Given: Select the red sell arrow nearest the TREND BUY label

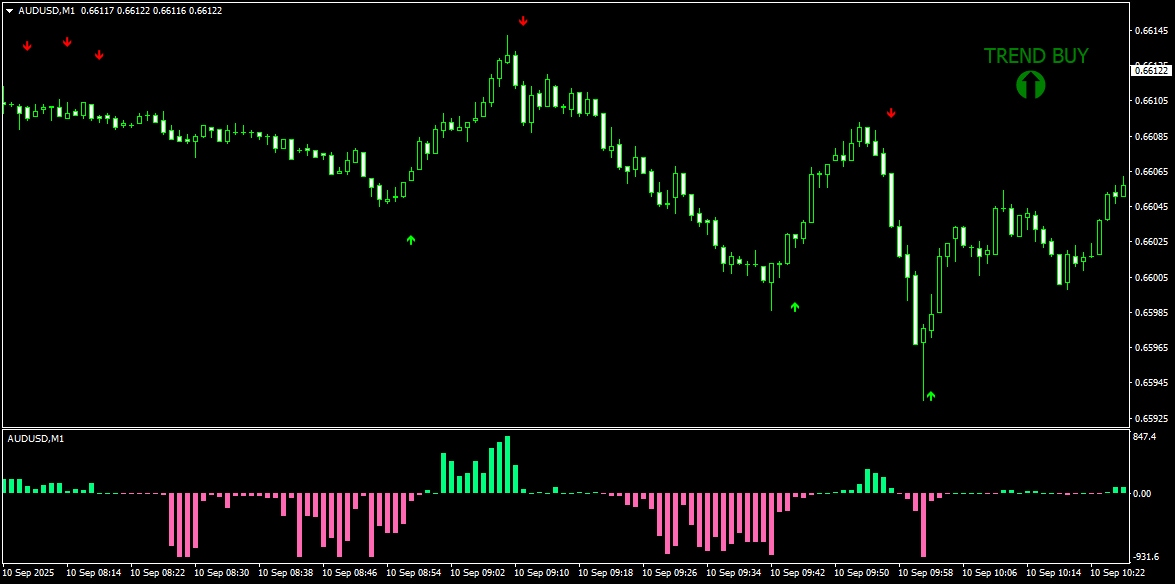Looking at the screenshot, I should 891,113.
